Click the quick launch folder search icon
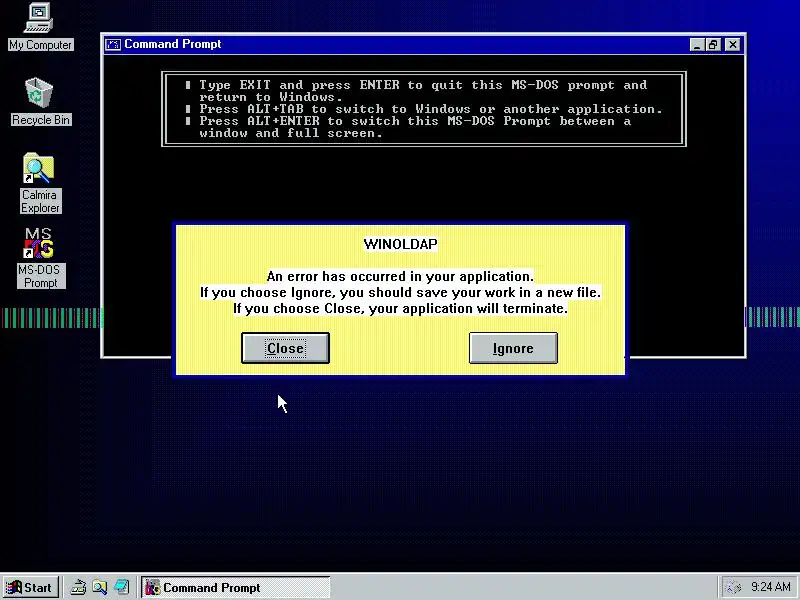Screen dimensions: 800x600 point(100,587)
